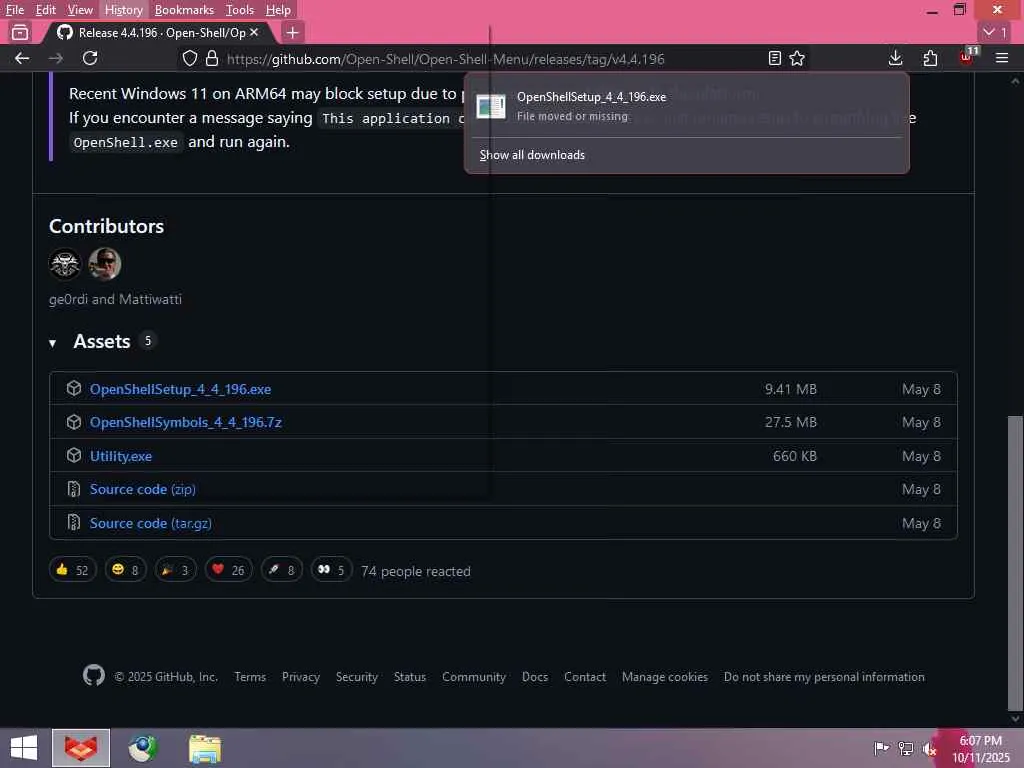
Task: Click Show all downloads in the popup
Action: (532, 155)
